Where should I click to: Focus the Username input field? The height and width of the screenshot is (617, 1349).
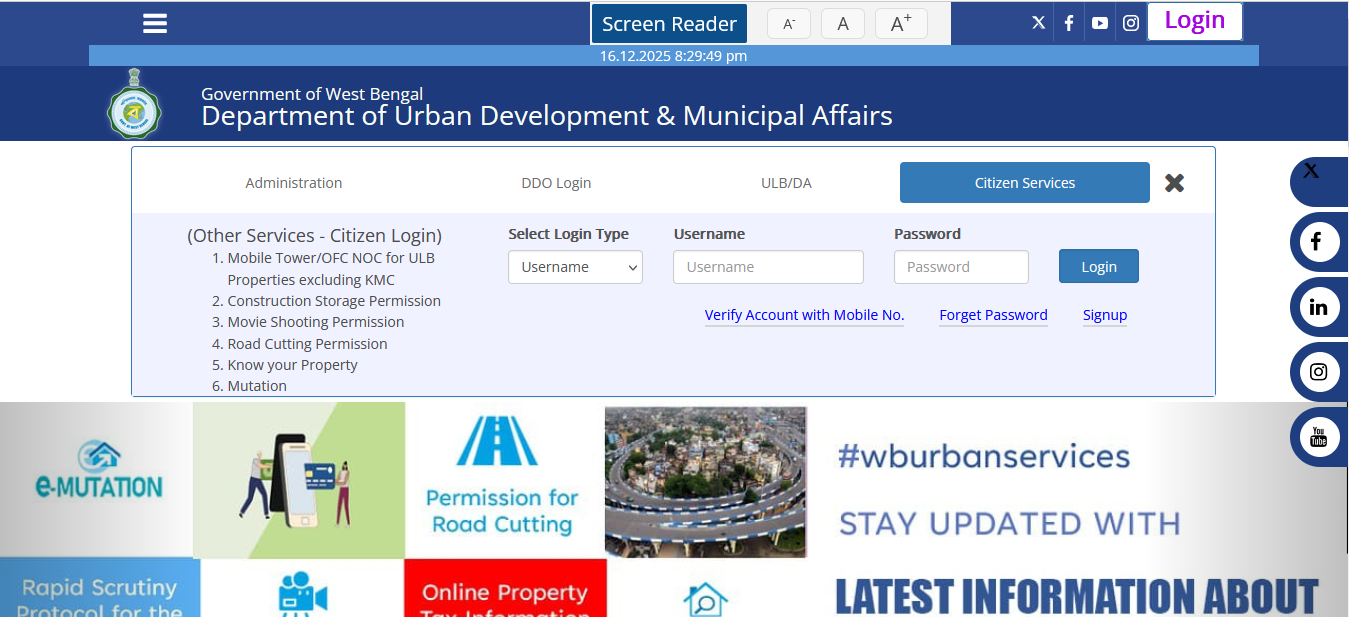coord(768,267)
